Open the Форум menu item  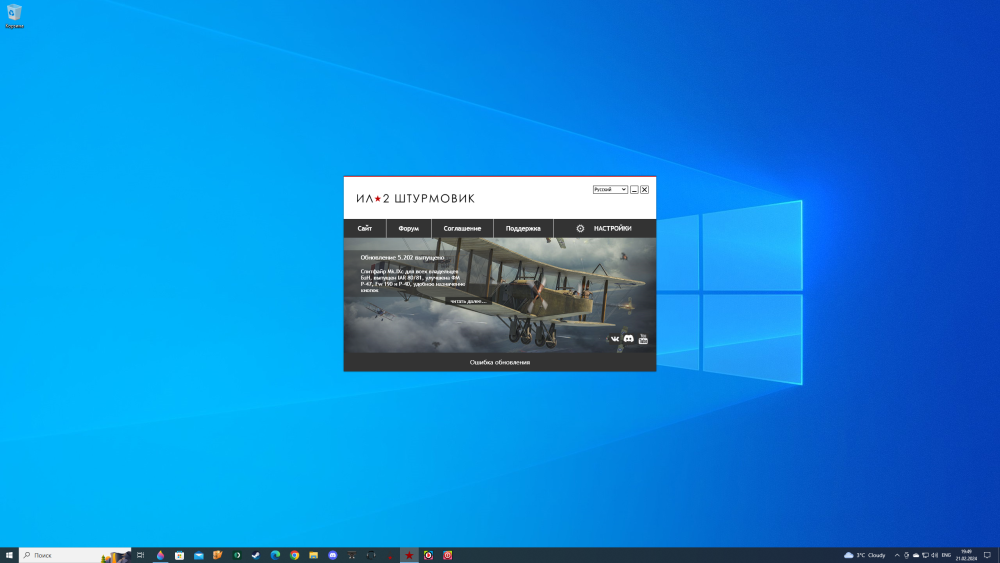point(408,228)
